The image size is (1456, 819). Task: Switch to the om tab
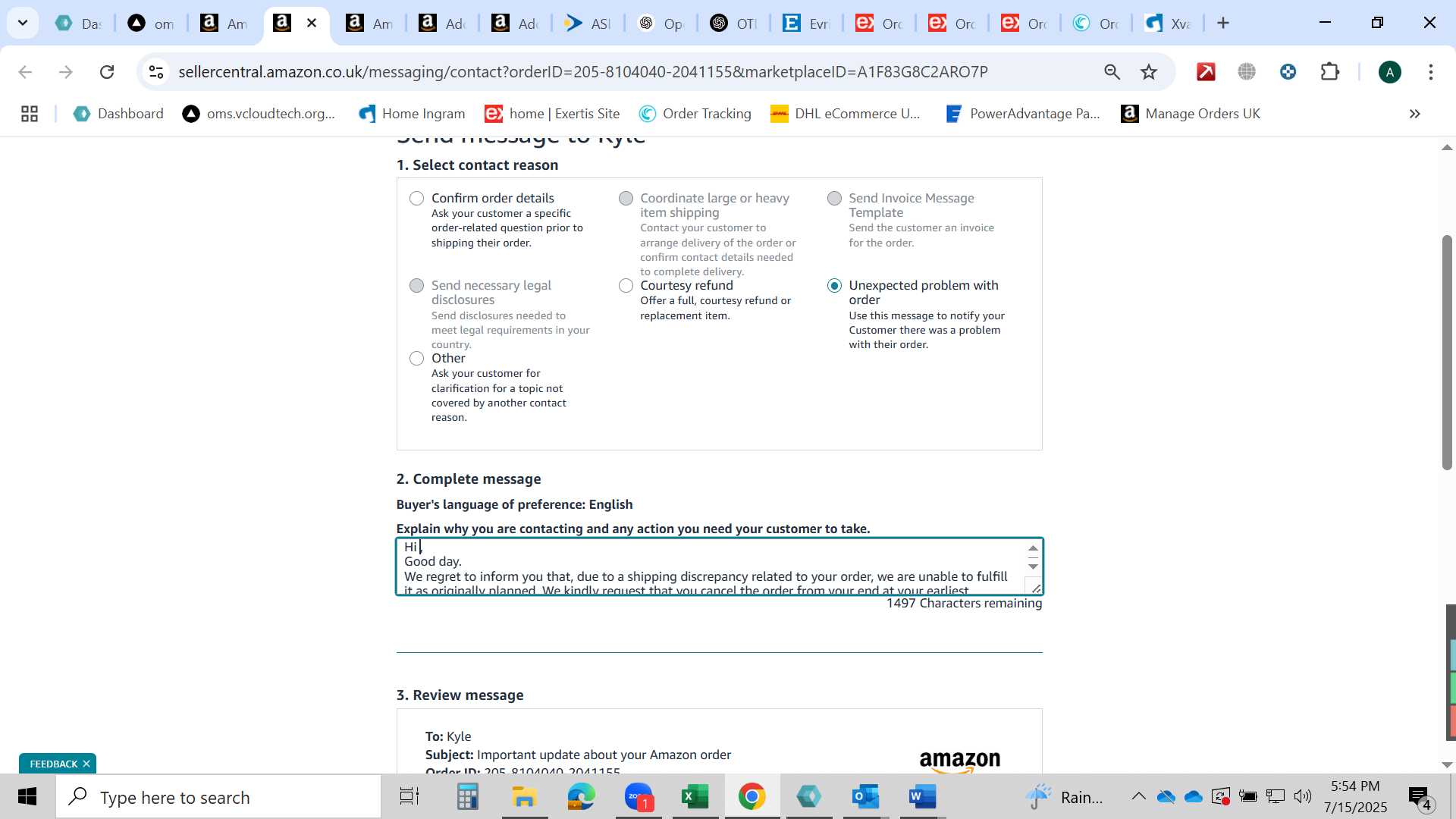click(152, 24)
